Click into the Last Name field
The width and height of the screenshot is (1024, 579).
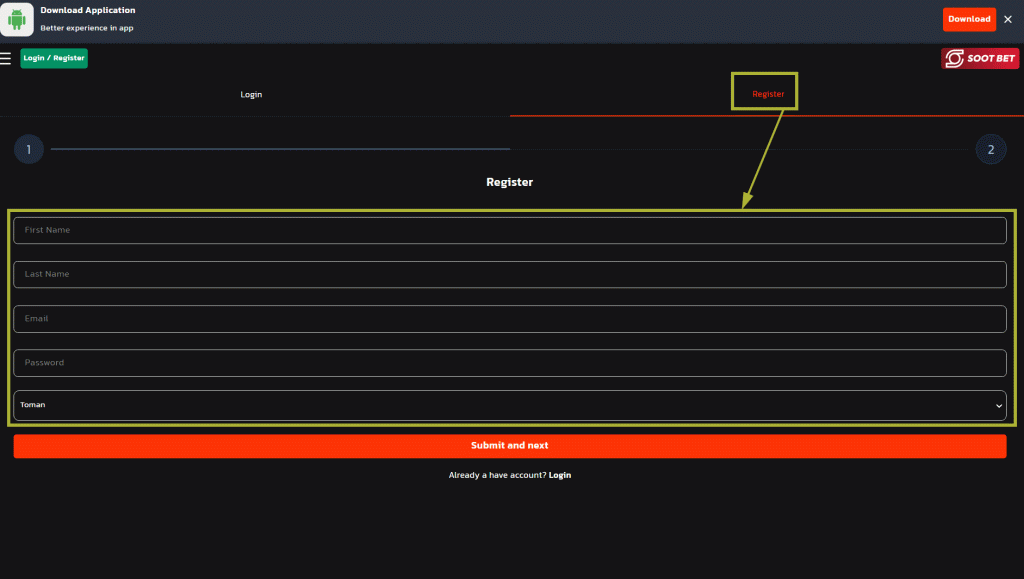click(509, 274)
